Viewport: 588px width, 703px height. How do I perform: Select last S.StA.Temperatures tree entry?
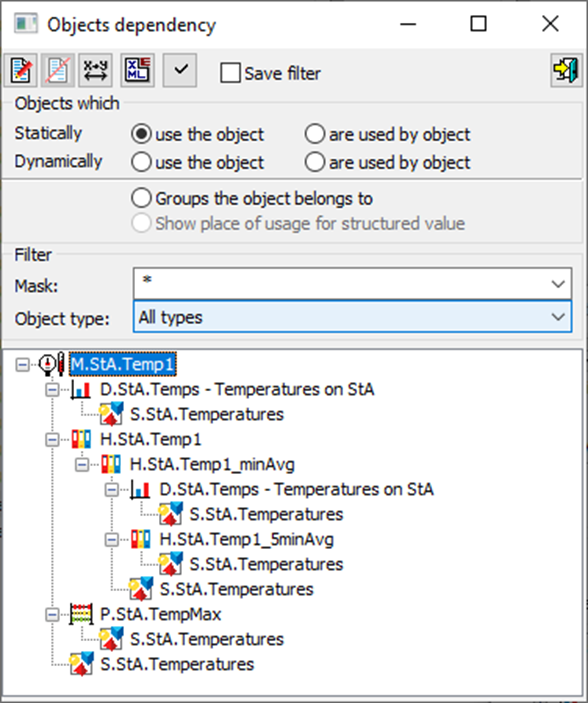click(x=177, y=664)
